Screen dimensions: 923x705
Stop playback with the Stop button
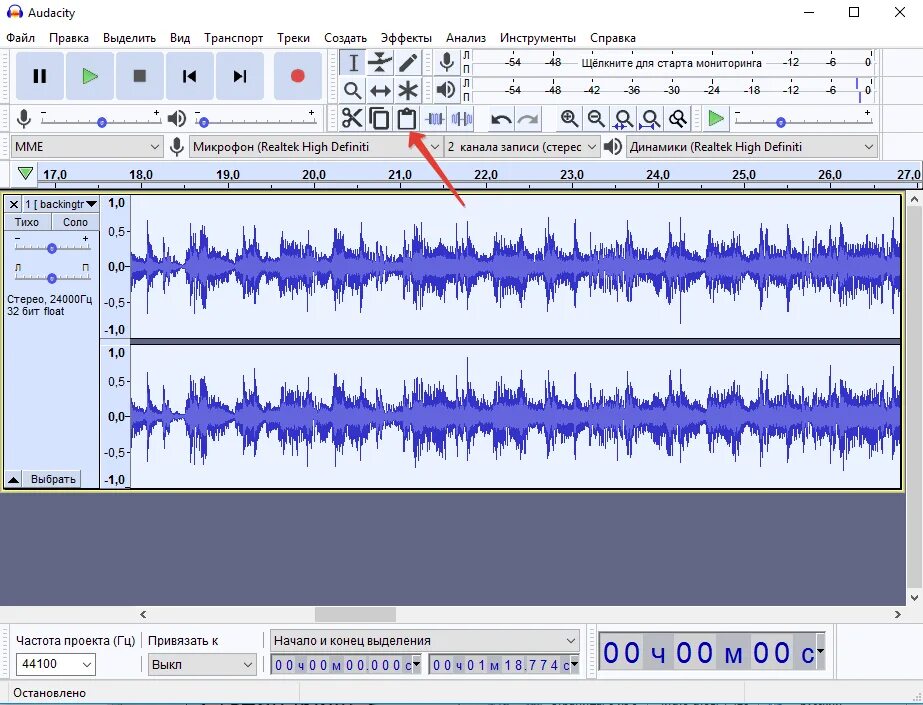click(x=140, y=76)
